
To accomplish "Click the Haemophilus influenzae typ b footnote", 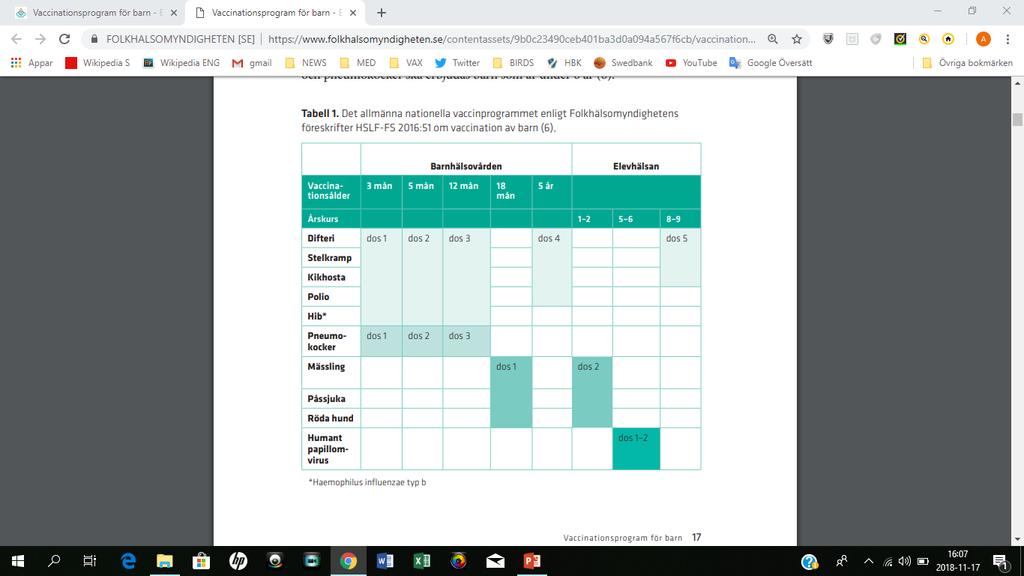I will coord(368,482).
